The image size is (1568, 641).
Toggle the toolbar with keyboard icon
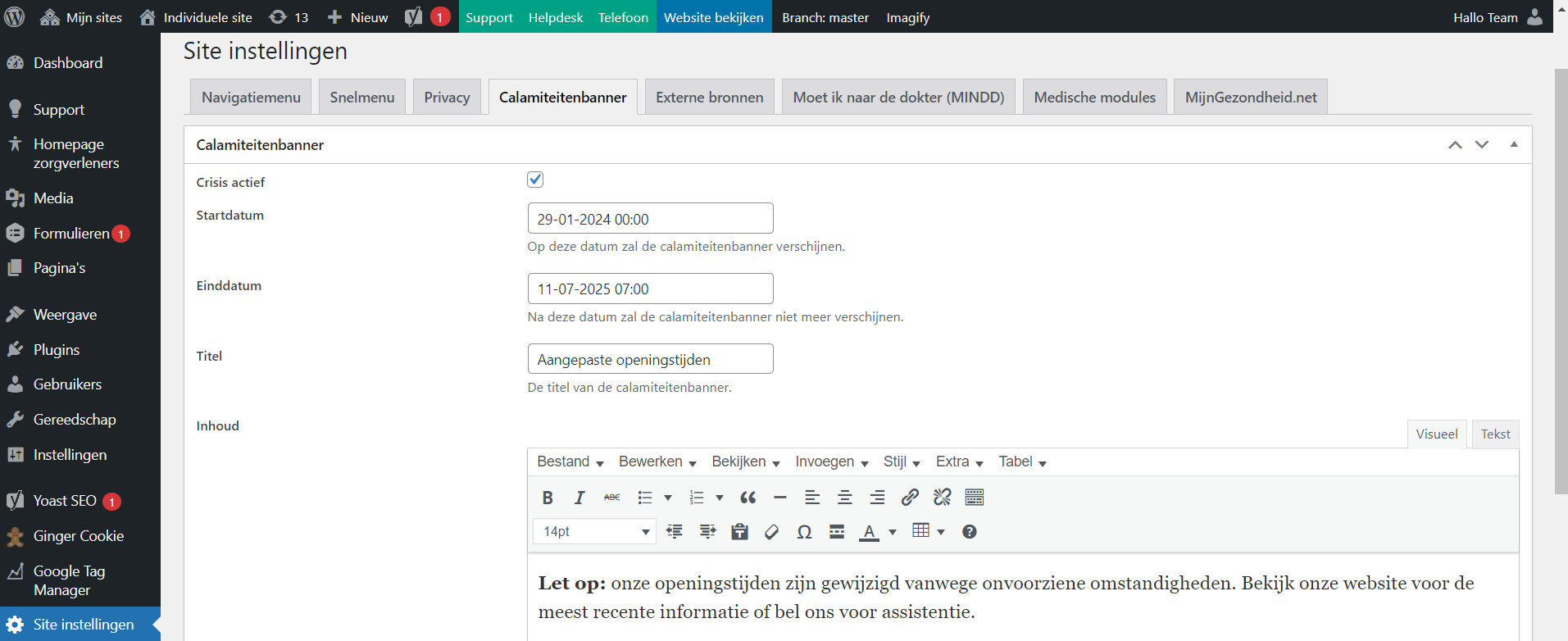pos(975,498)
